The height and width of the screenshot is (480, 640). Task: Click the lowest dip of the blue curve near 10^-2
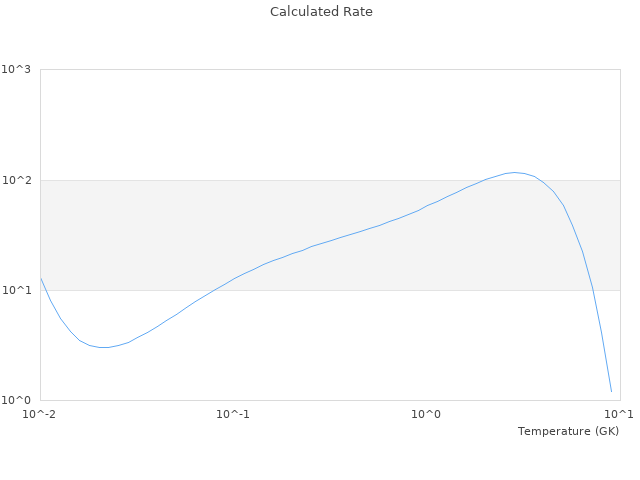pyautogui.click(x=103, y=347)
